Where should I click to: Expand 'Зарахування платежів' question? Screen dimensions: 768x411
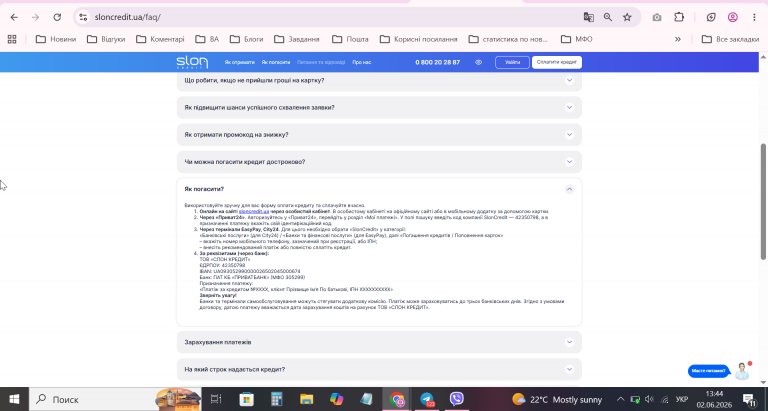click(379, 342)
